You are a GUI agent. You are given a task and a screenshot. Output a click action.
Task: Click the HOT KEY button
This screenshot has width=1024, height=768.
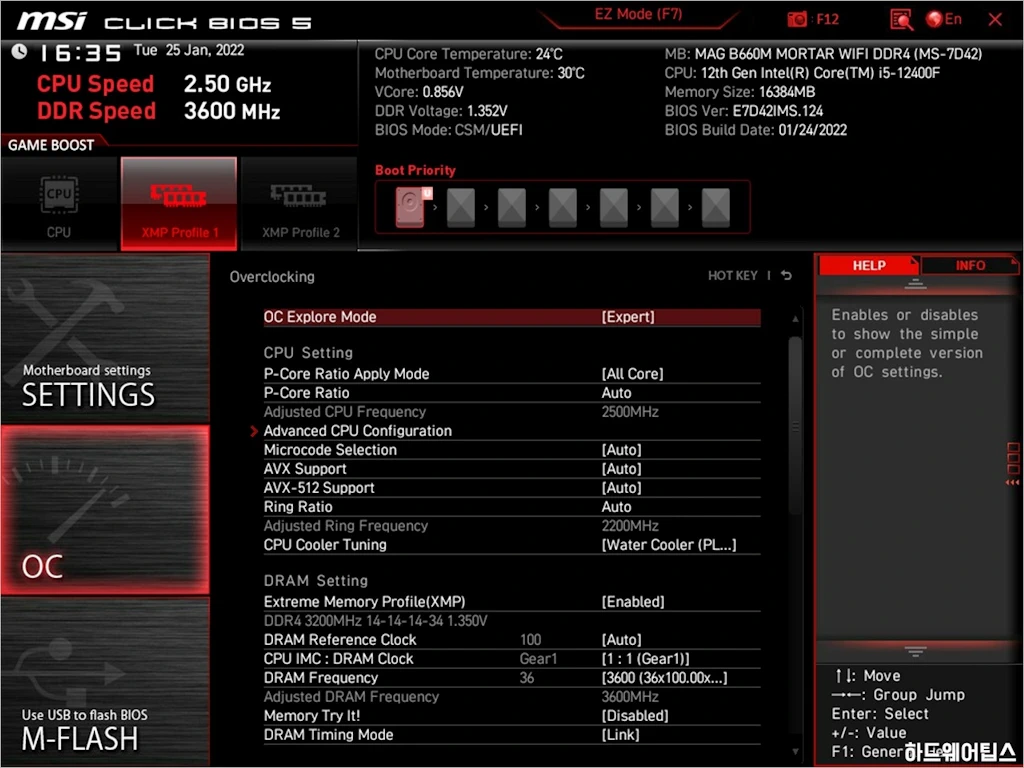point(732,276)
